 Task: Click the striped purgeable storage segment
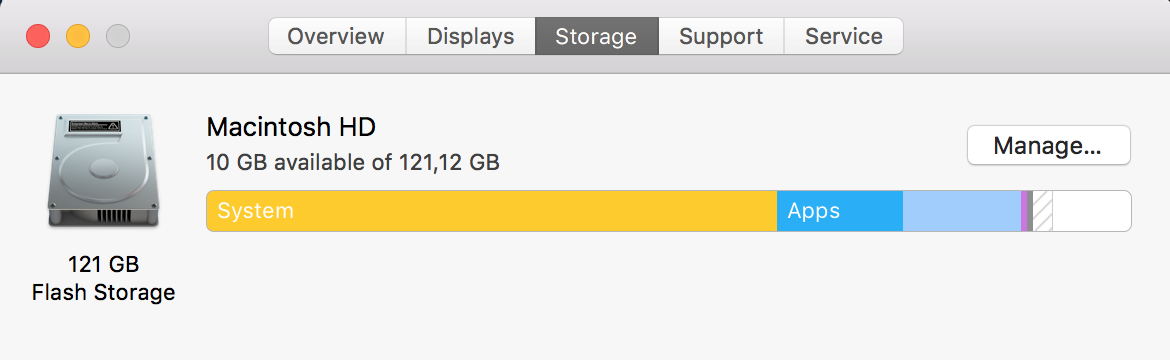point(1042,211)
